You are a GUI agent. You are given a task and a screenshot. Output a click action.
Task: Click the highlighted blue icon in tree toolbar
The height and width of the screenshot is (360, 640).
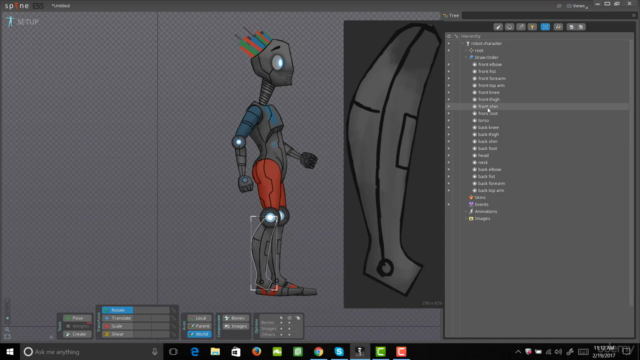click(x=545, y=27)
